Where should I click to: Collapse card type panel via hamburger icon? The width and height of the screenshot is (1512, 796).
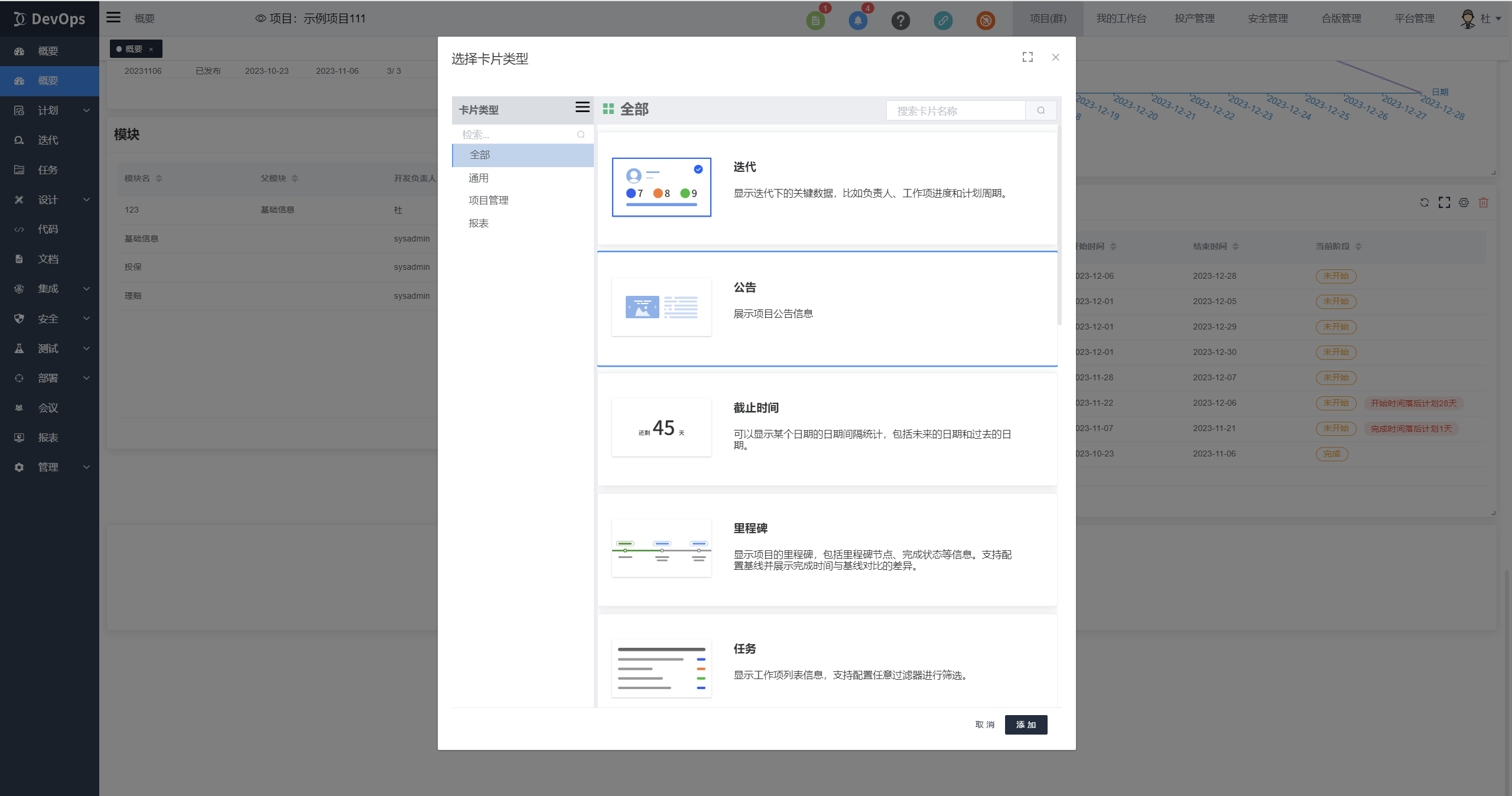point(582,107)
